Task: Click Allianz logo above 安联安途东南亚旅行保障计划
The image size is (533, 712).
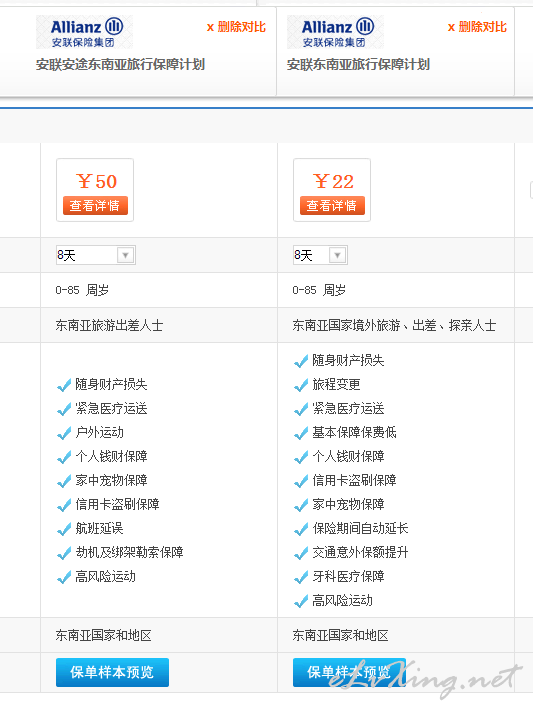Action: coord(84,32)
